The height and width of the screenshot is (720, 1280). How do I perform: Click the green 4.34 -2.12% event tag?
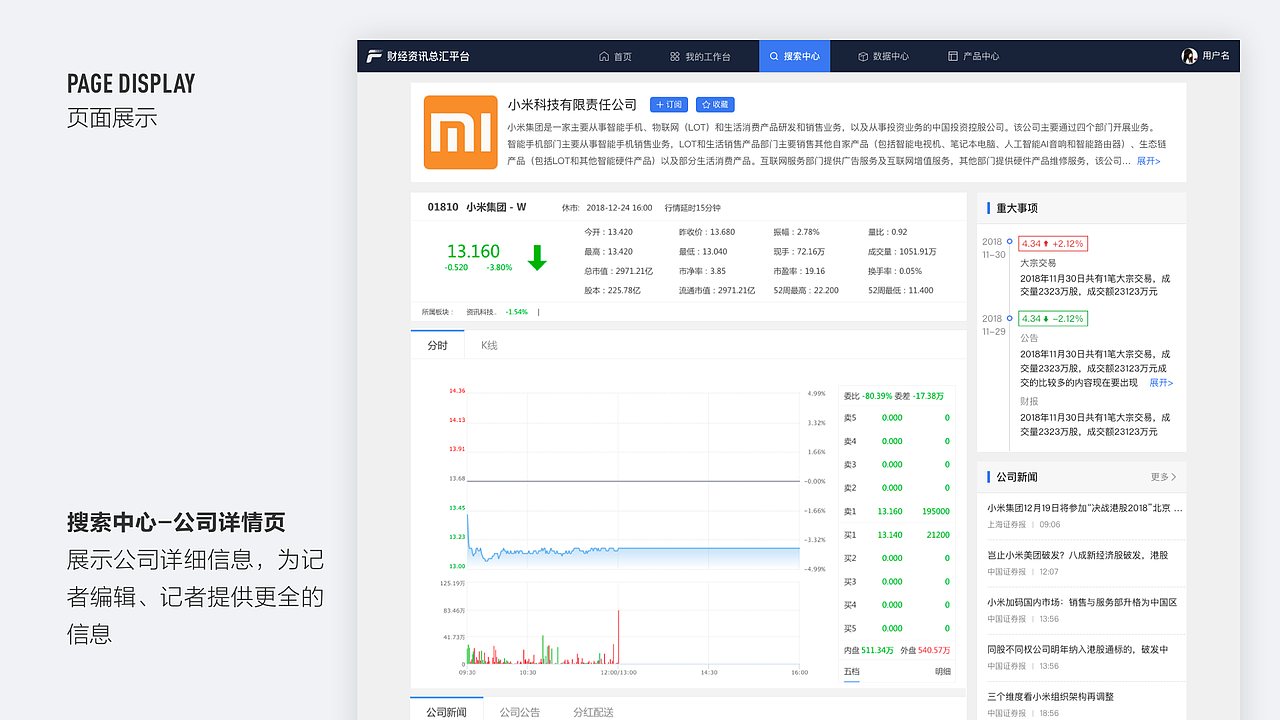1052,319
